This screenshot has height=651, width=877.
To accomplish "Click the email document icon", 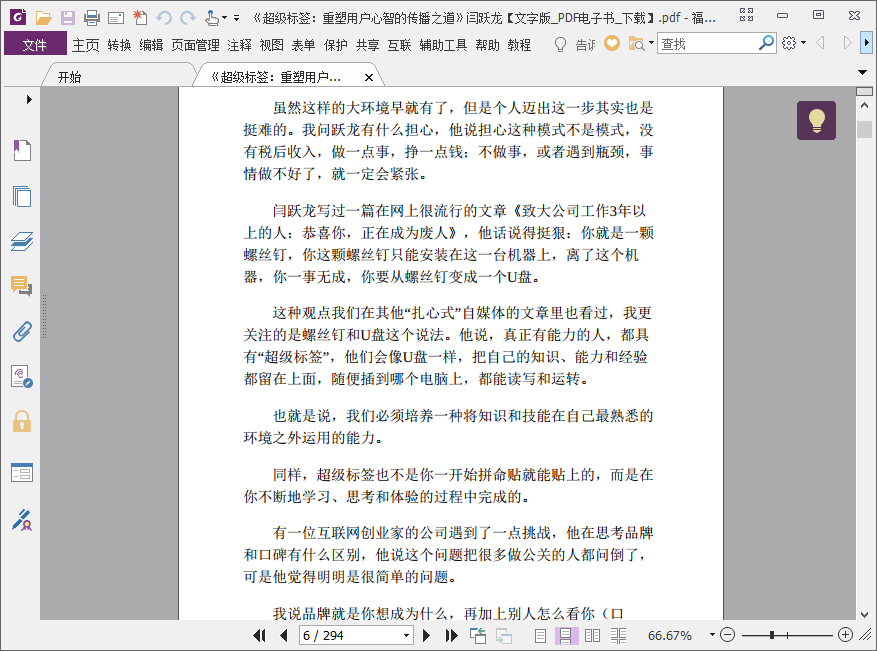I will (116, 18).
